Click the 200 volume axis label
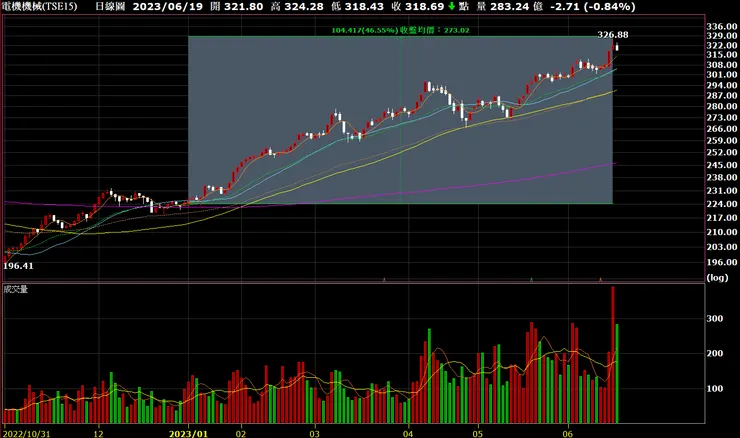 click(x=715, y=353)
